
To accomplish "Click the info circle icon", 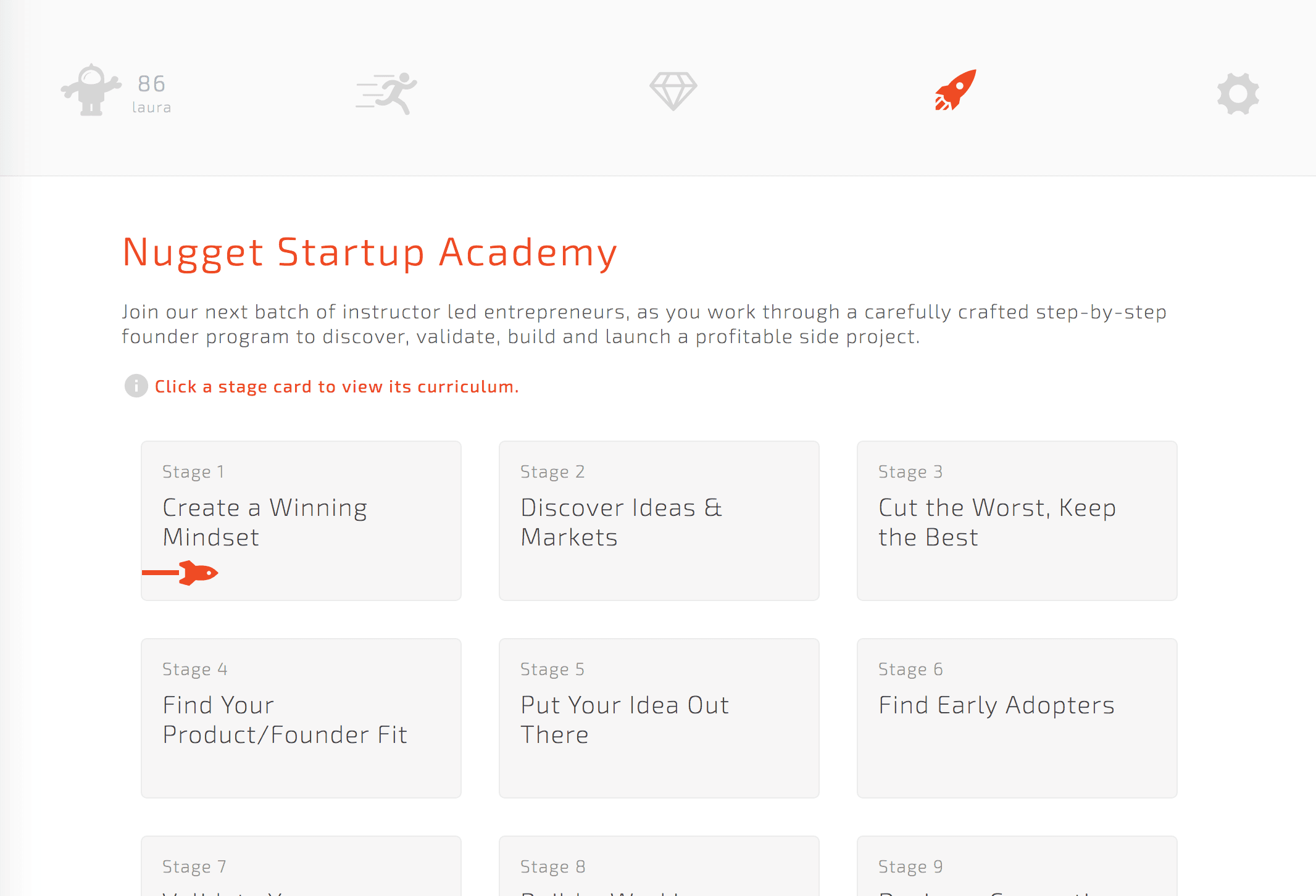I will point(136,386).
